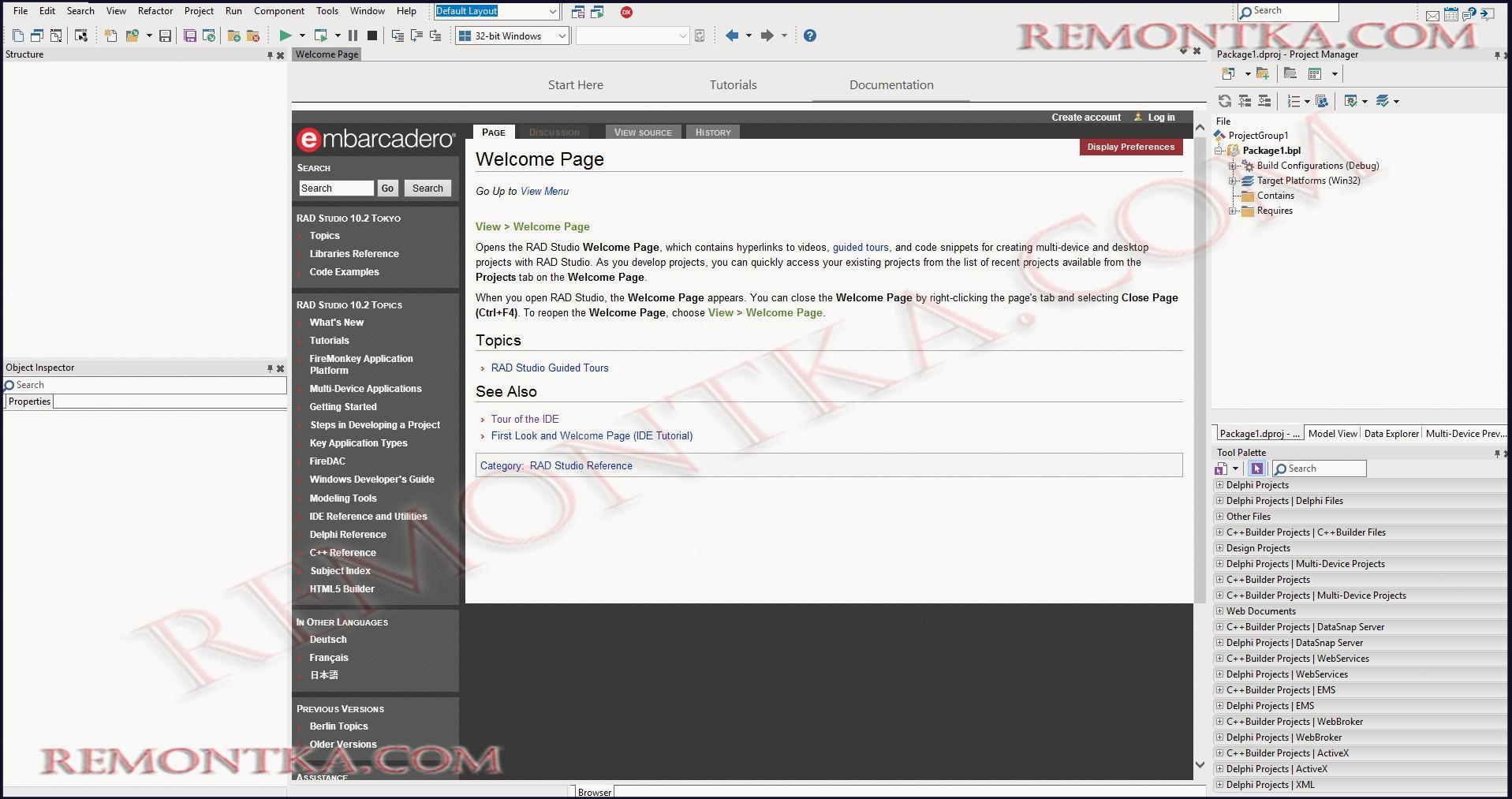Open the RAD Studio Guided Tours link

coord(550,368)
